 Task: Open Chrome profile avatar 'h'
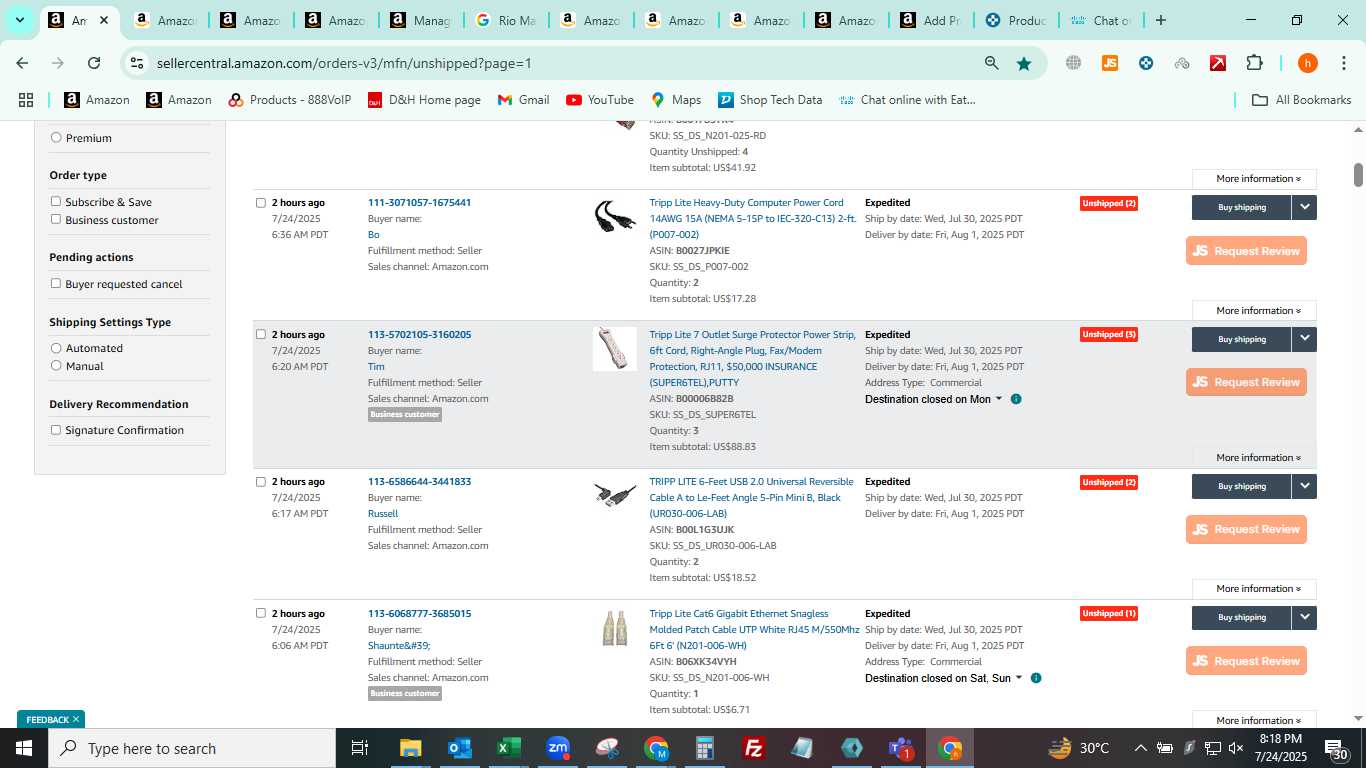[1307, 63]
